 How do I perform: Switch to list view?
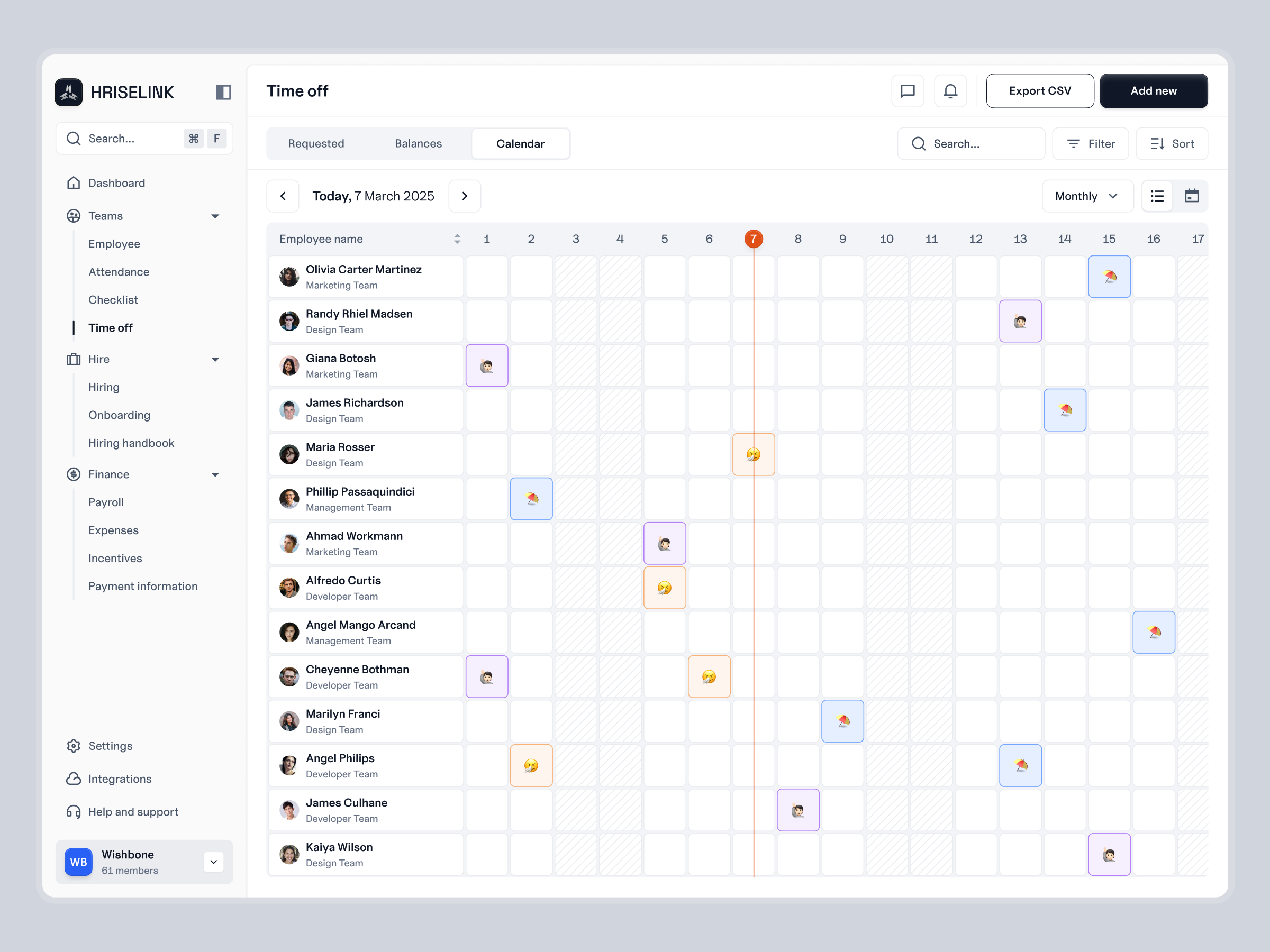point(1157,196)
